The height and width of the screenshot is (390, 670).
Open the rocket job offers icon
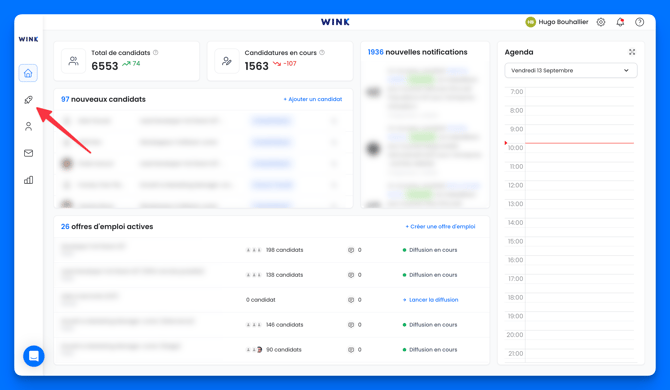(28, 100)
